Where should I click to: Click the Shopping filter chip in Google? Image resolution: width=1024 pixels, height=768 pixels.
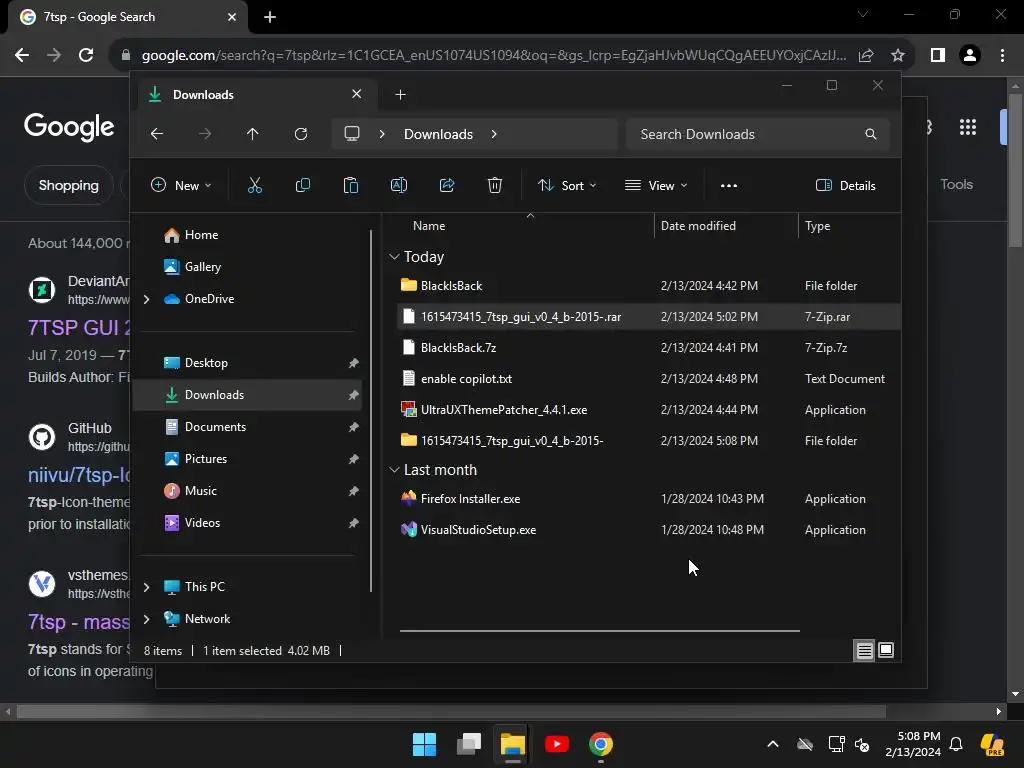[x=69, y=185]
